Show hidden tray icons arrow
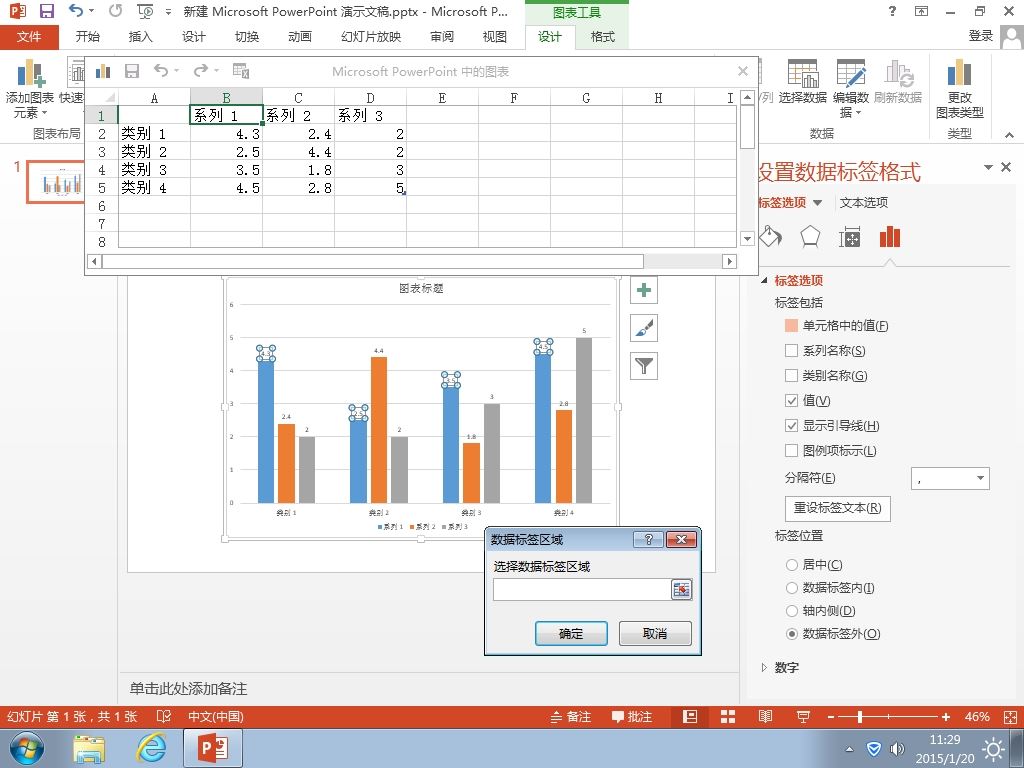The width and height of the screenshot is (1024, 768). click(x=849, y=749)
